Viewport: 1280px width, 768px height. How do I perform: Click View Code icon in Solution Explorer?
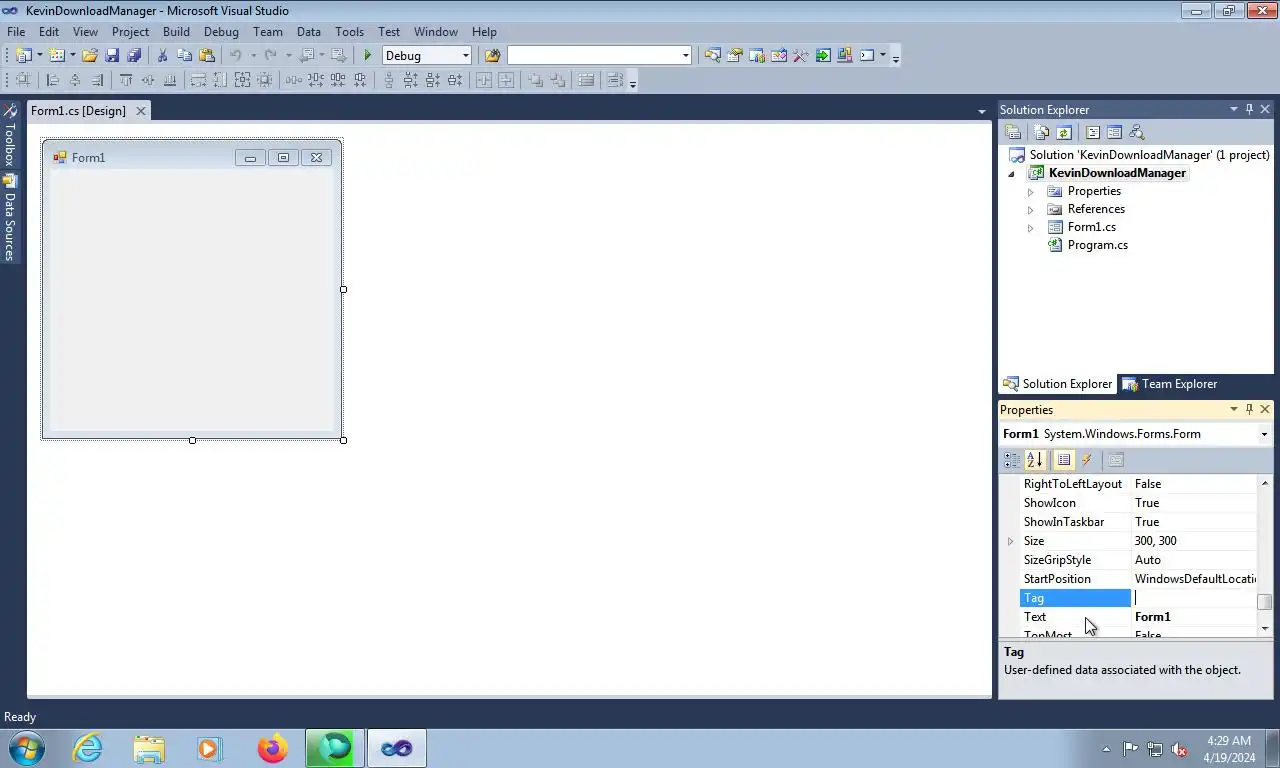[1092, 132]
